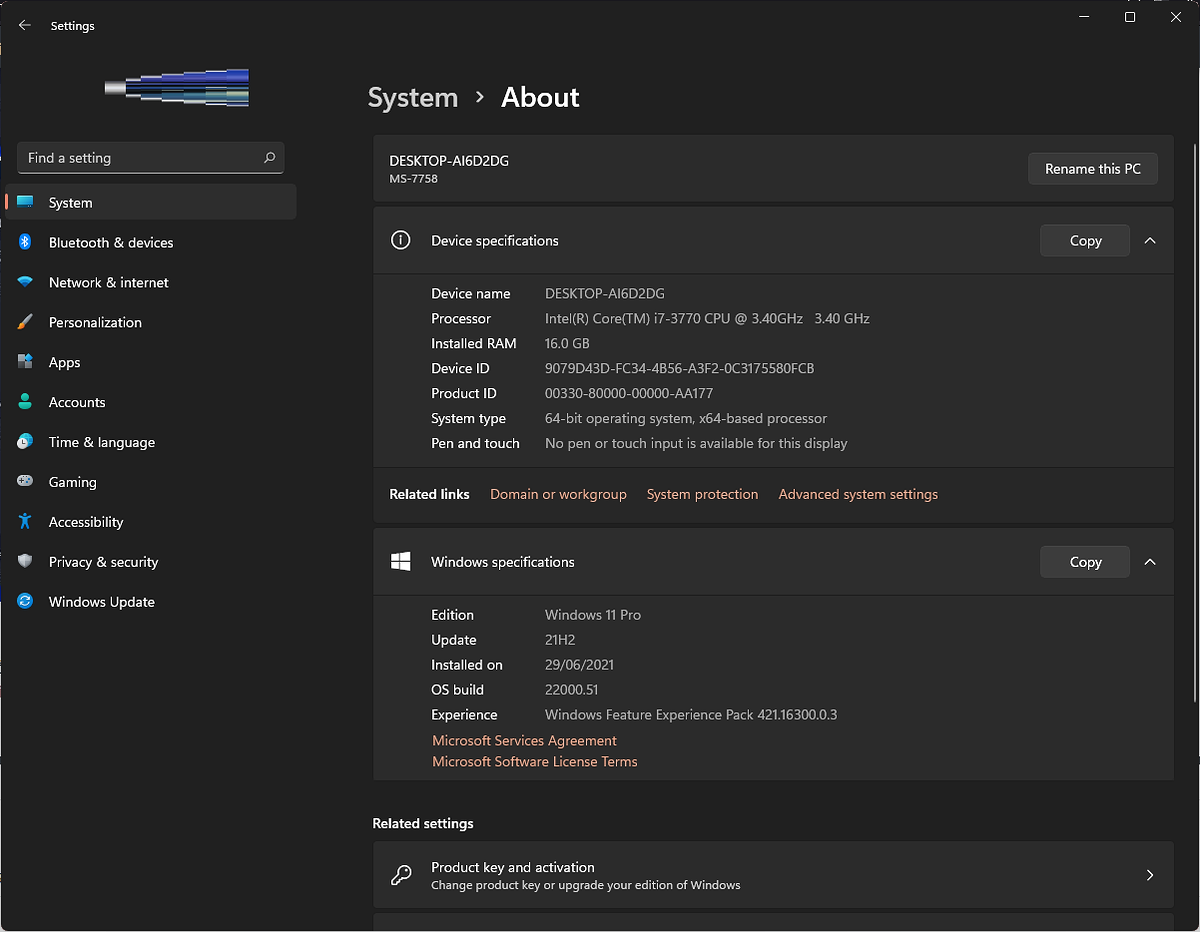The height and width of the screenshot is (932, 1200).
Task: Click the Apps grid icon
Action: click(x=25, y=363)
